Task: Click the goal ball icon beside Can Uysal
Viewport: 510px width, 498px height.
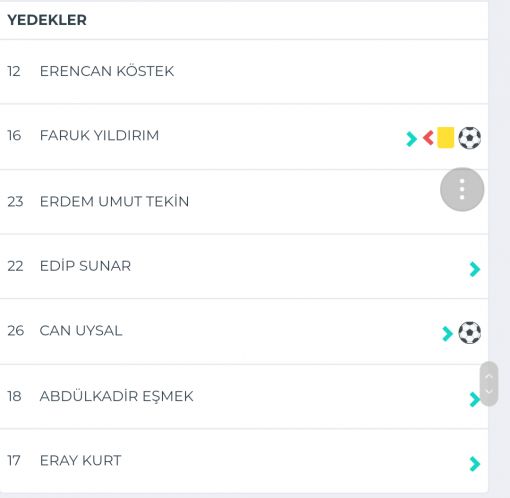Action: [469, 332]
